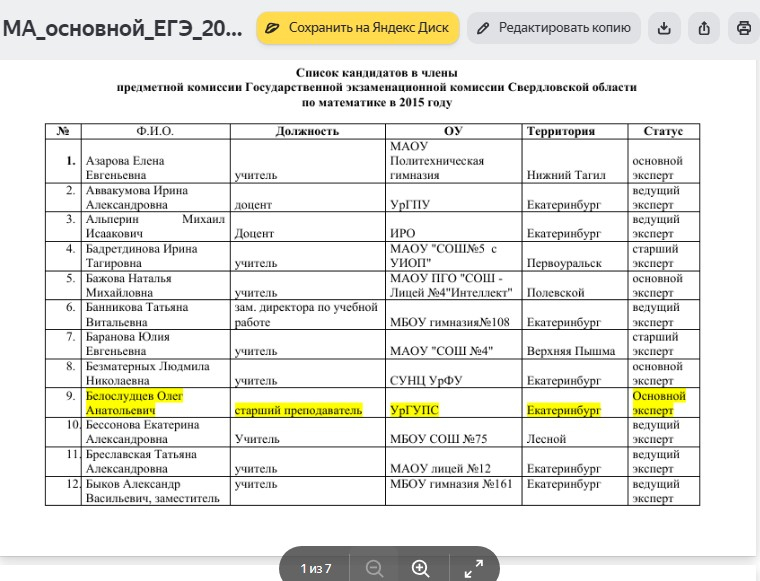760x581 pixels.
Task: Click the name 'Бажова Наталья Михайловна'
Action: [x=128, y=285]
